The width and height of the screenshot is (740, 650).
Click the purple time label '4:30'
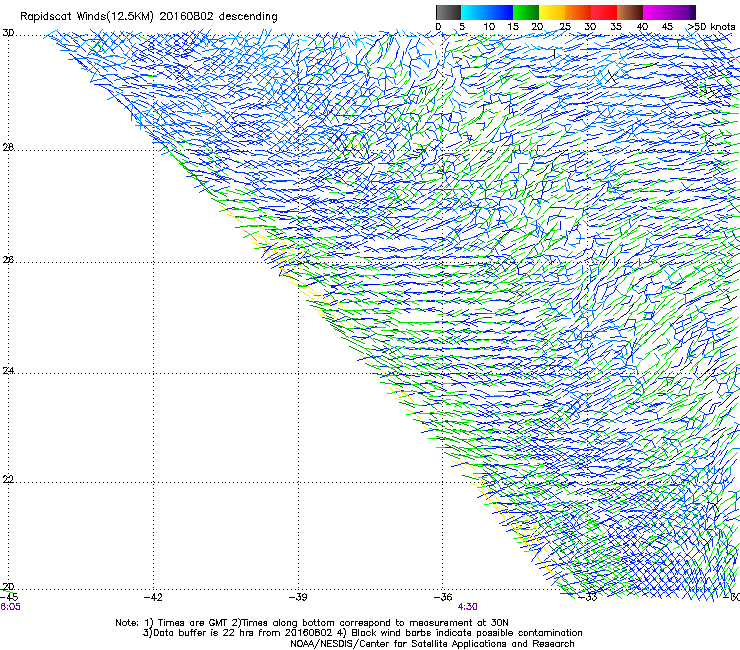(x=467, y=607)
